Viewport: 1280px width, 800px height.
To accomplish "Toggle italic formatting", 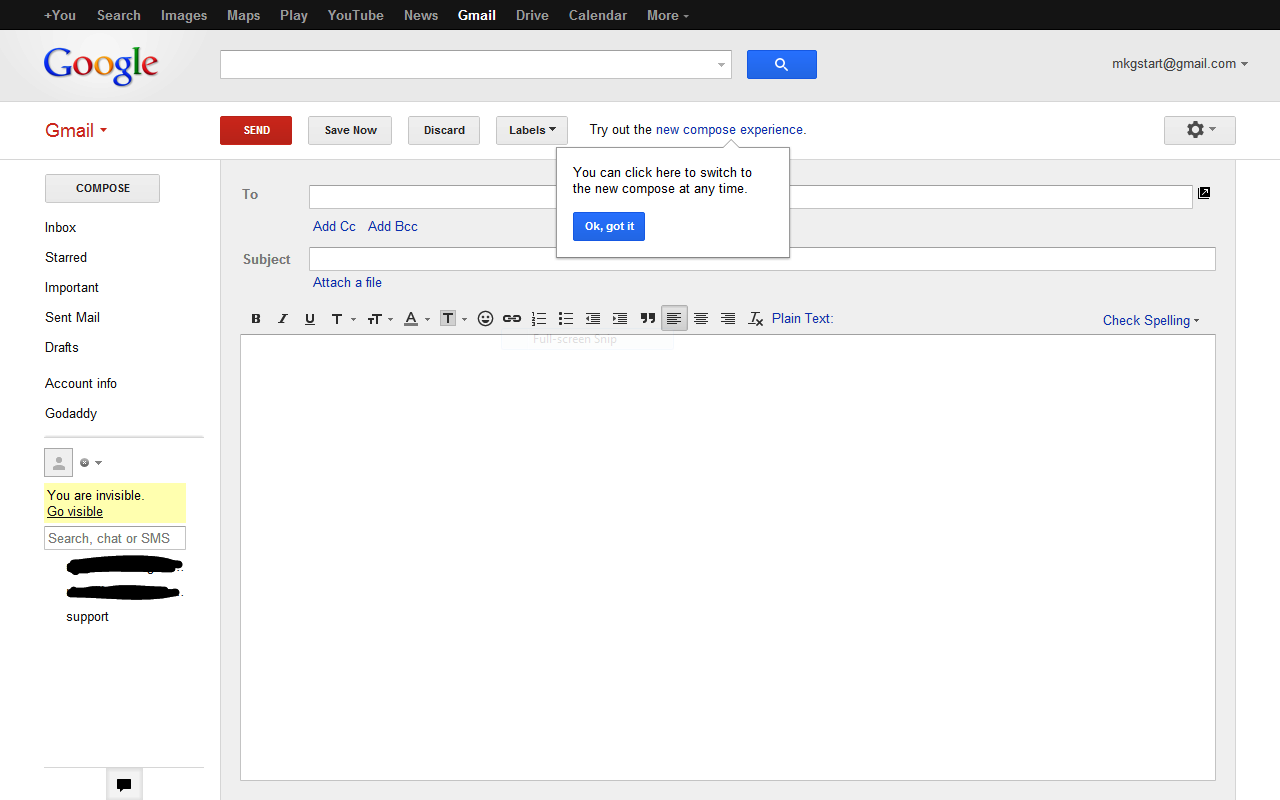I will tap(283, 319).
